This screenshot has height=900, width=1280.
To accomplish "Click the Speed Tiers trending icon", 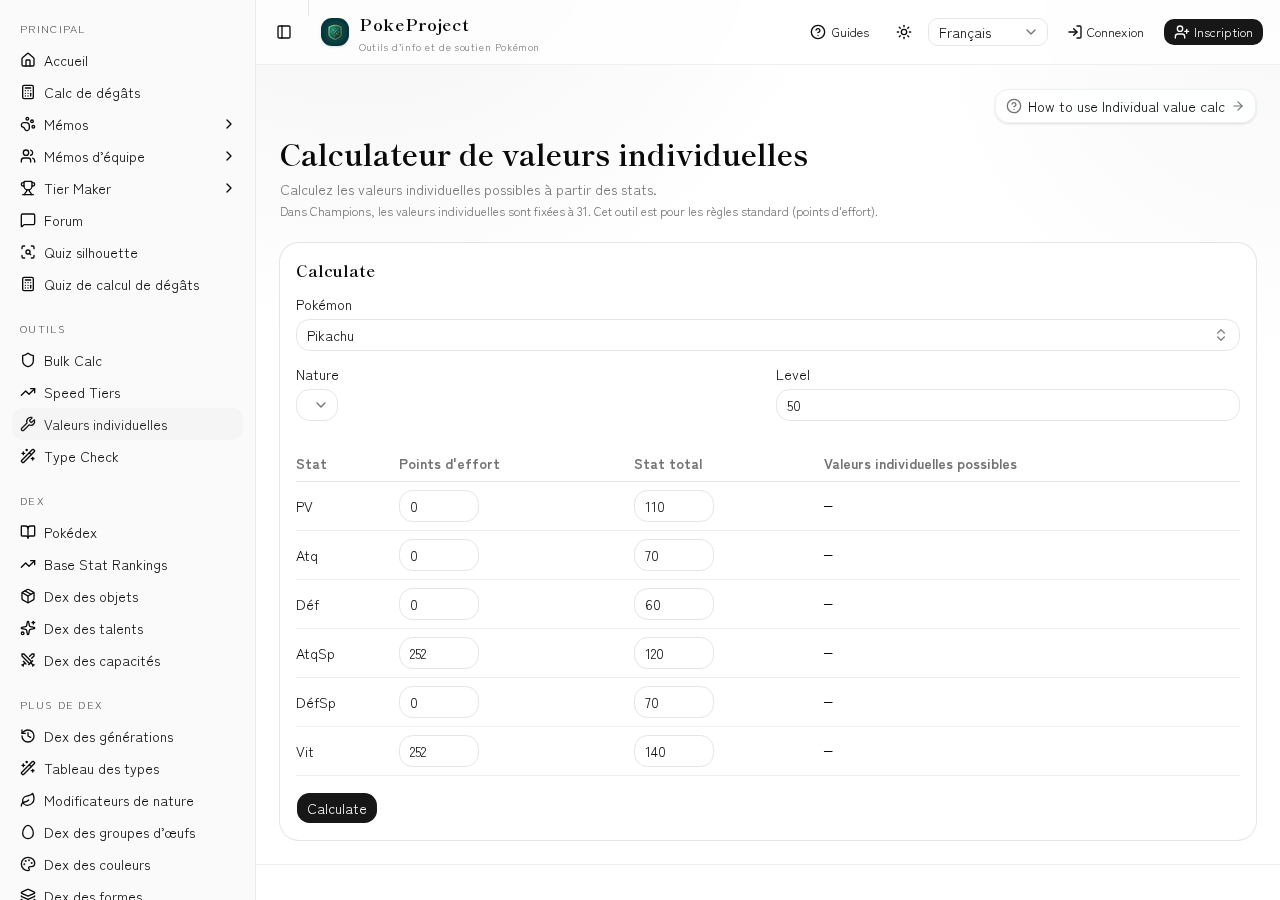I will click(x=28, y=393).
